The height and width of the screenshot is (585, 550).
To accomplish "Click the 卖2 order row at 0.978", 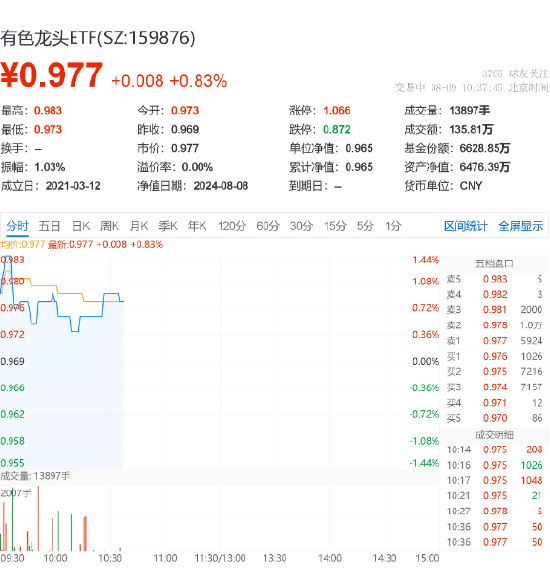I will point(494,325).
